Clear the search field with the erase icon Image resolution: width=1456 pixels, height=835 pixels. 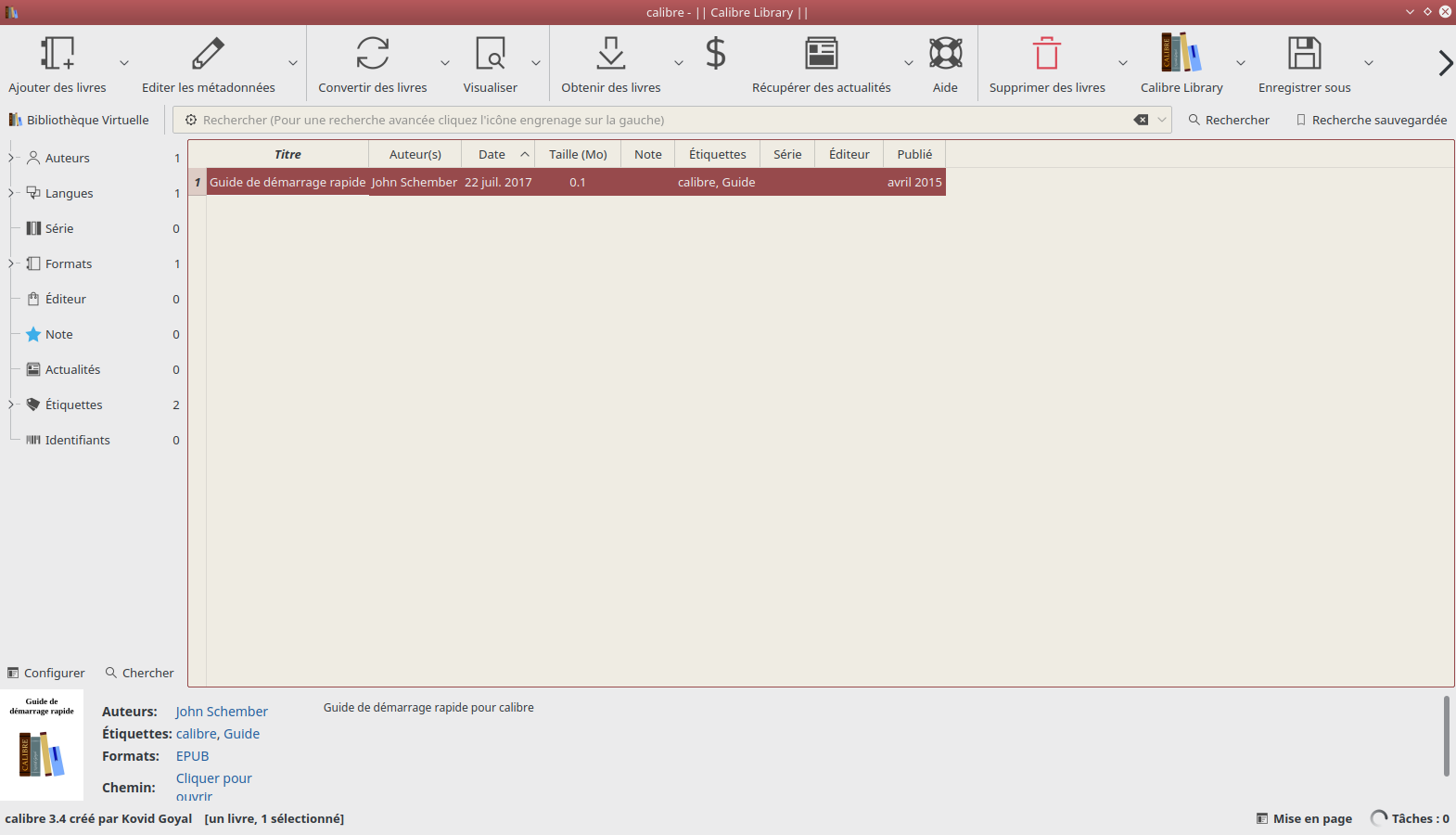[1141, 120]
